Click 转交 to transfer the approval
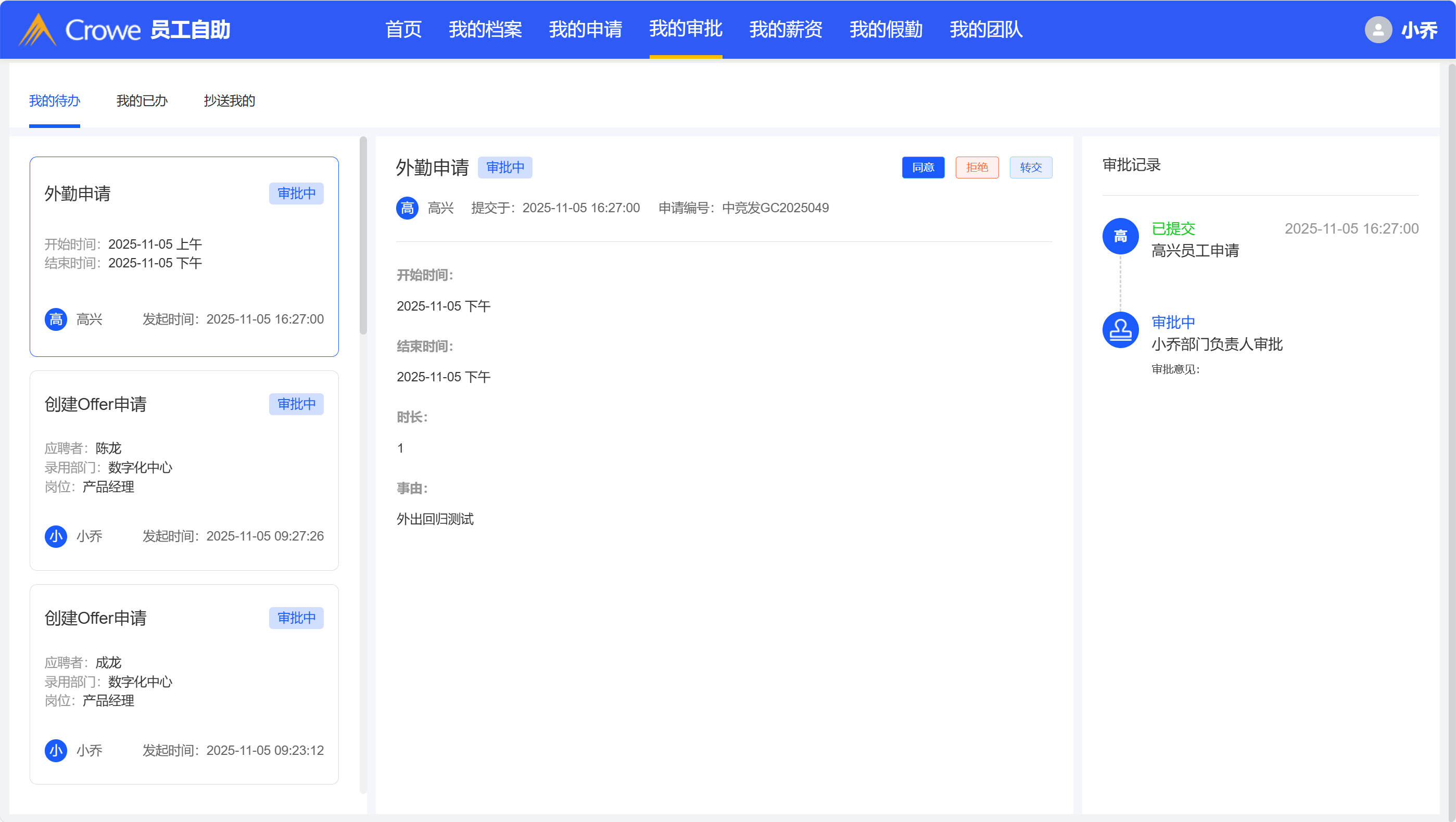The height and width of the screenshot is (822, 1456). [1030, 167]
